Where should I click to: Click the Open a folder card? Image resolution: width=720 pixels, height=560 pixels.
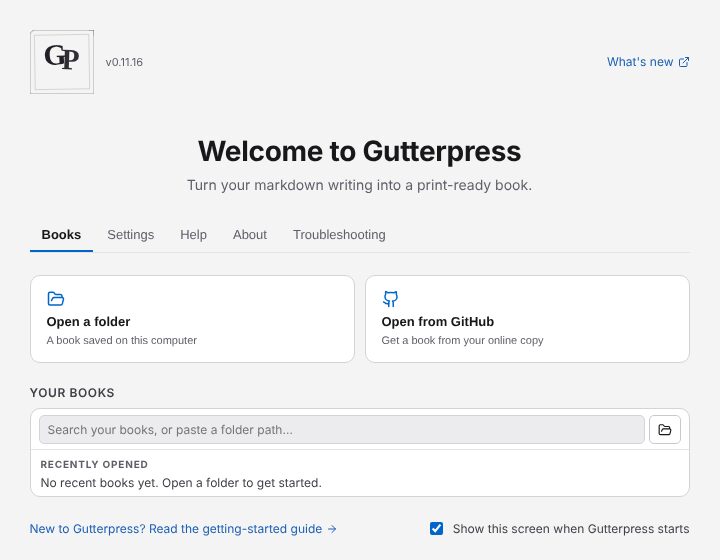click(x=192, y=319)
